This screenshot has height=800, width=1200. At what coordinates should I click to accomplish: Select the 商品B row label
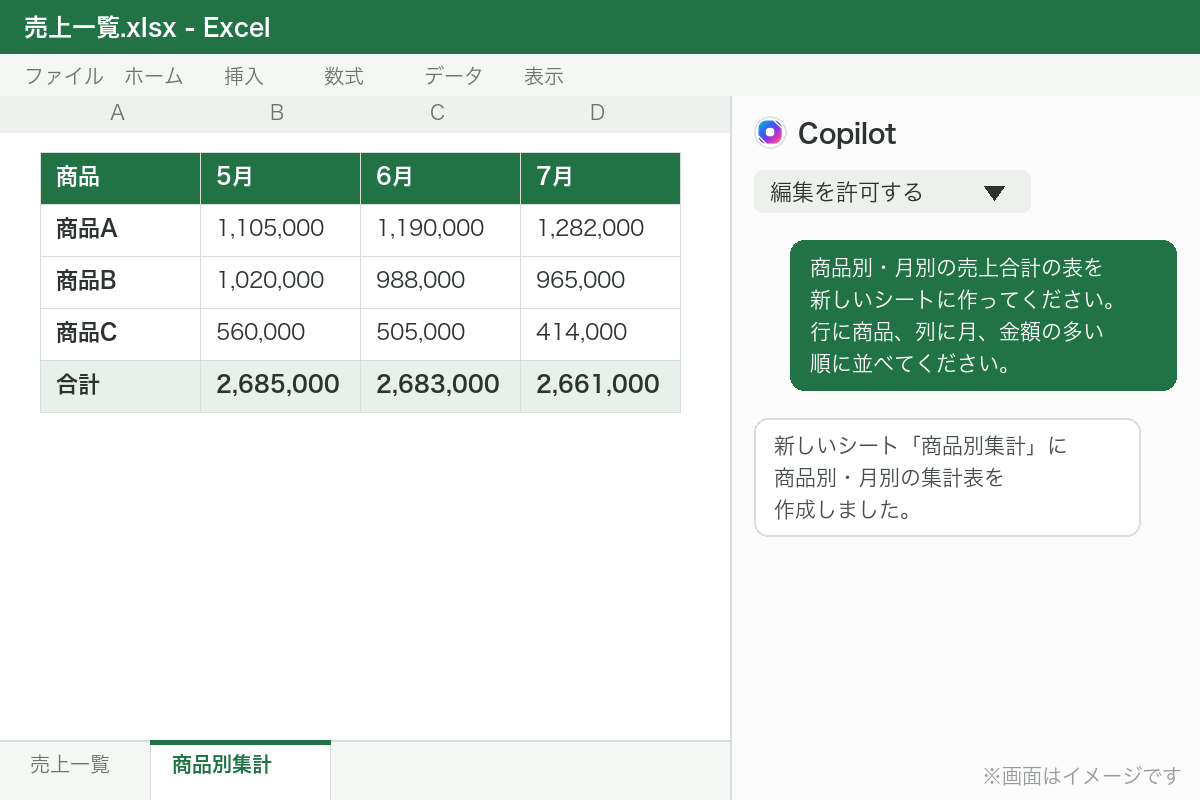pos(120,282)
